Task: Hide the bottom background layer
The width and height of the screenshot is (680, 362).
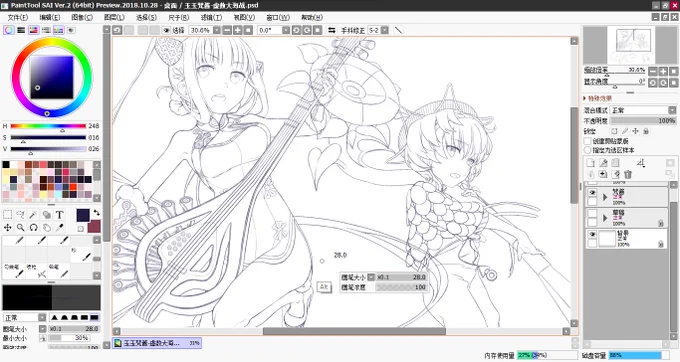Action: (x=592, y=234)
